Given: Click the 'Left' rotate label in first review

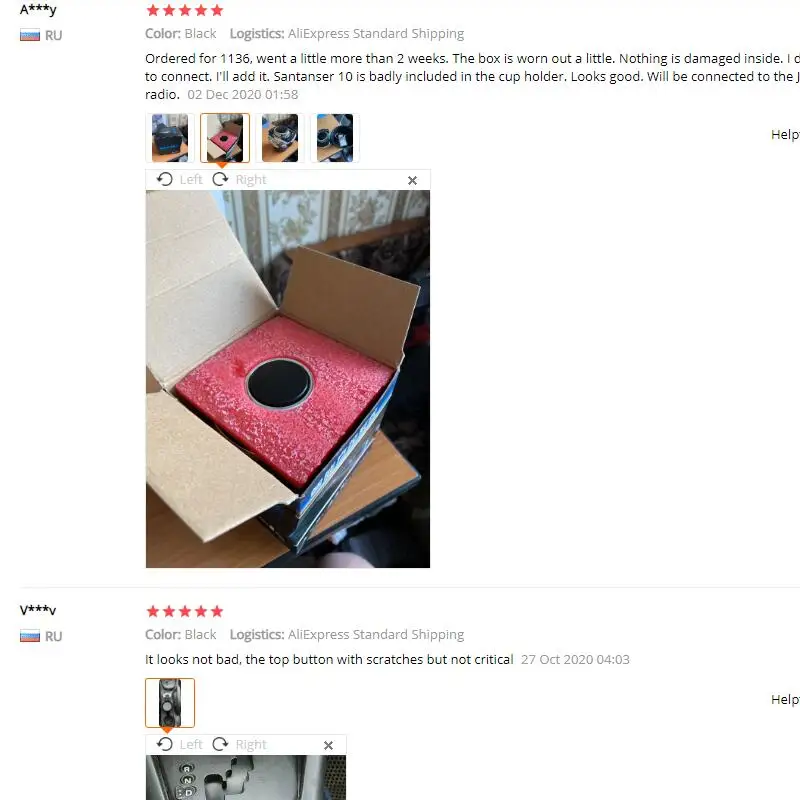Looking at the screenshot, I should point(191,180).
